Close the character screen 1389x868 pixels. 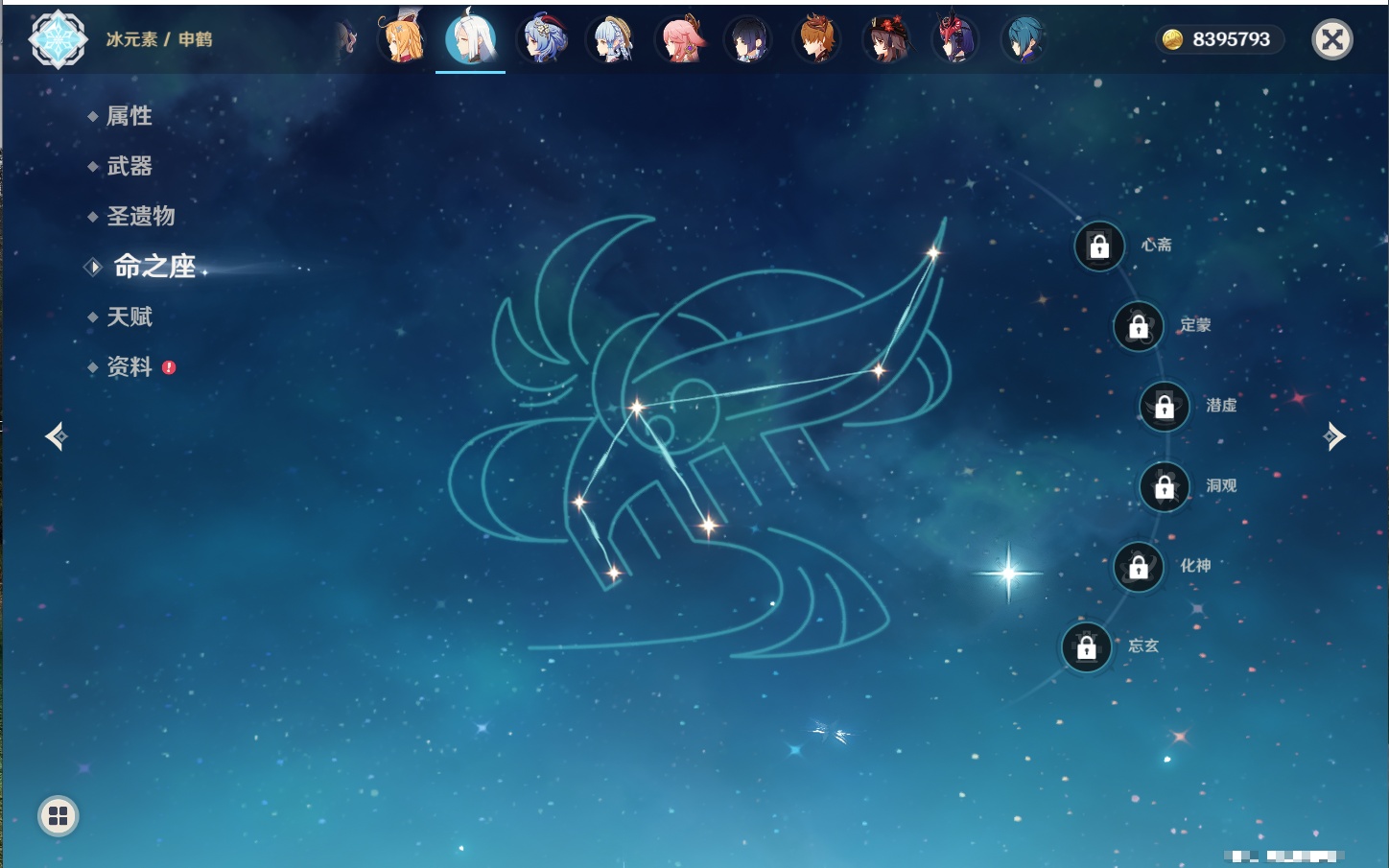coord(1332,39)
